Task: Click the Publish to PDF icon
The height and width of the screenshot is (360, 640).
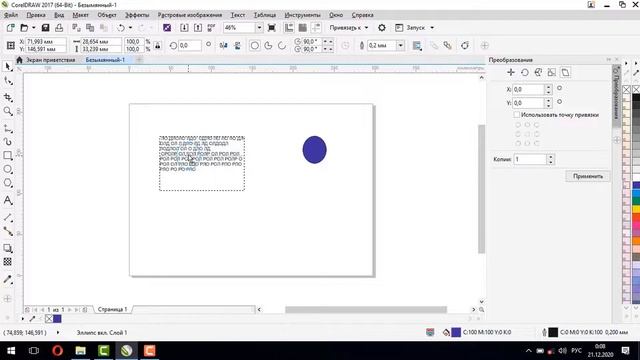Action: pyautogui.click(x=211, y=28)
